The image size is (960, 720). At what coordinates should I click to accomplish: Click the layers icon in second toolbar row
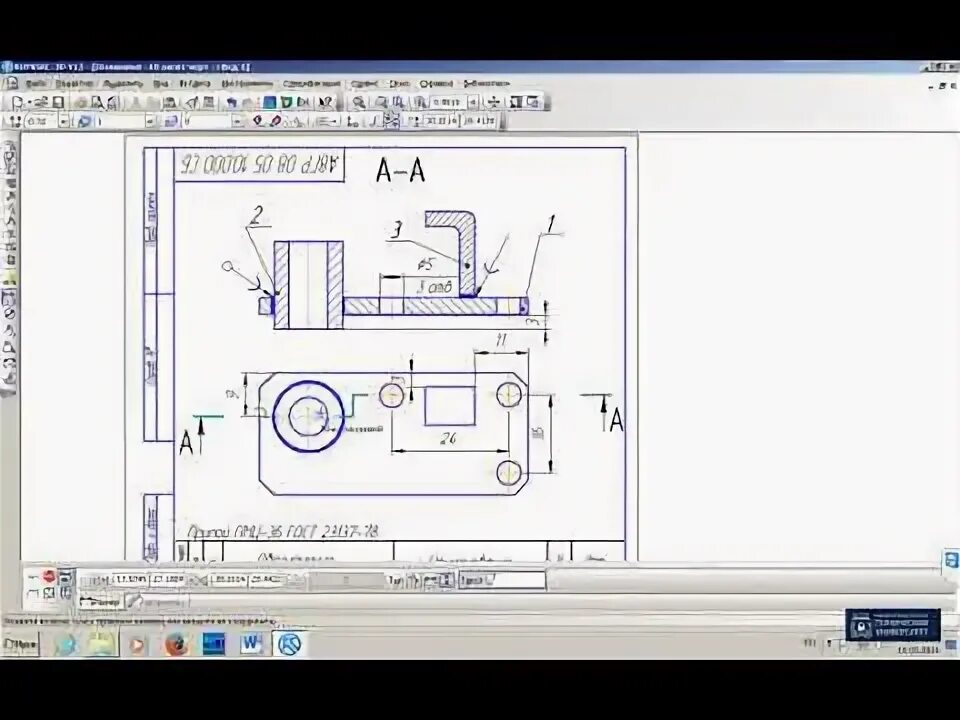[171, 121]
